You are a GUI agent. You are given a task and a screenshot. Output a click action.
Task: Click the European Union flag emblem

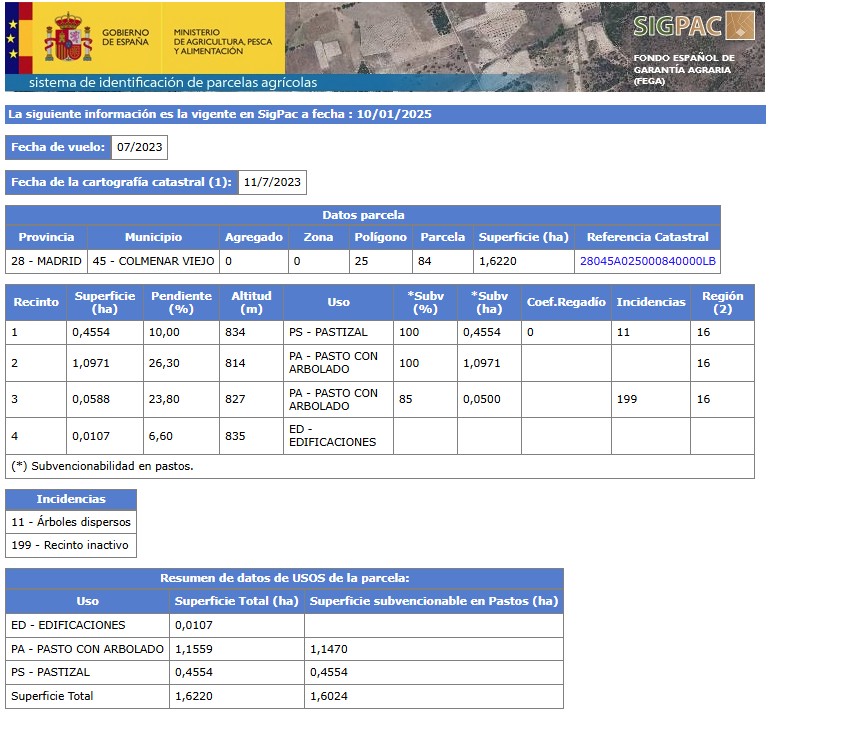[x=13, y=37]
